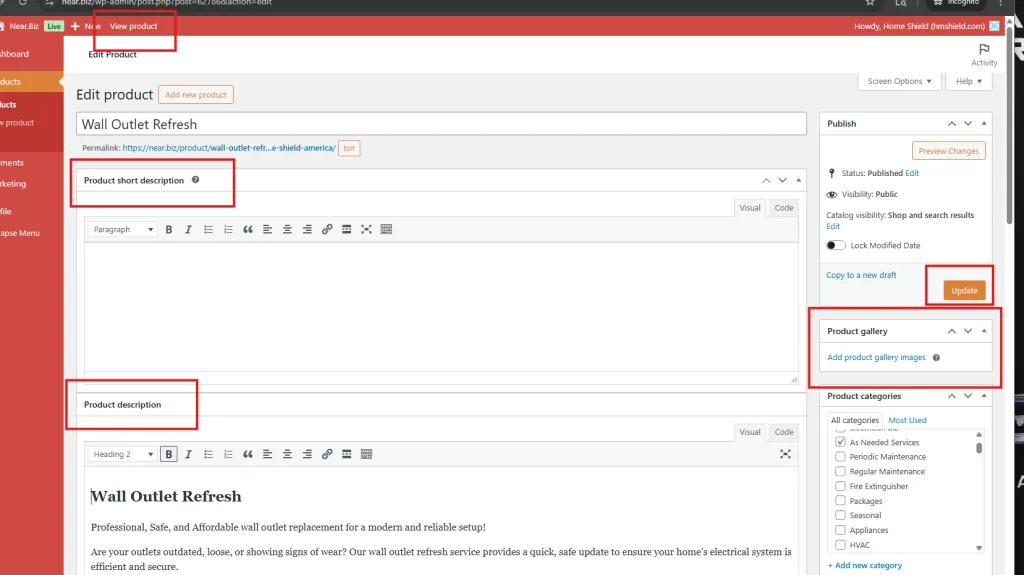Check the Periodic Maintenance category
Viewport: 1024px width, 575px height.
click(840, 457)
